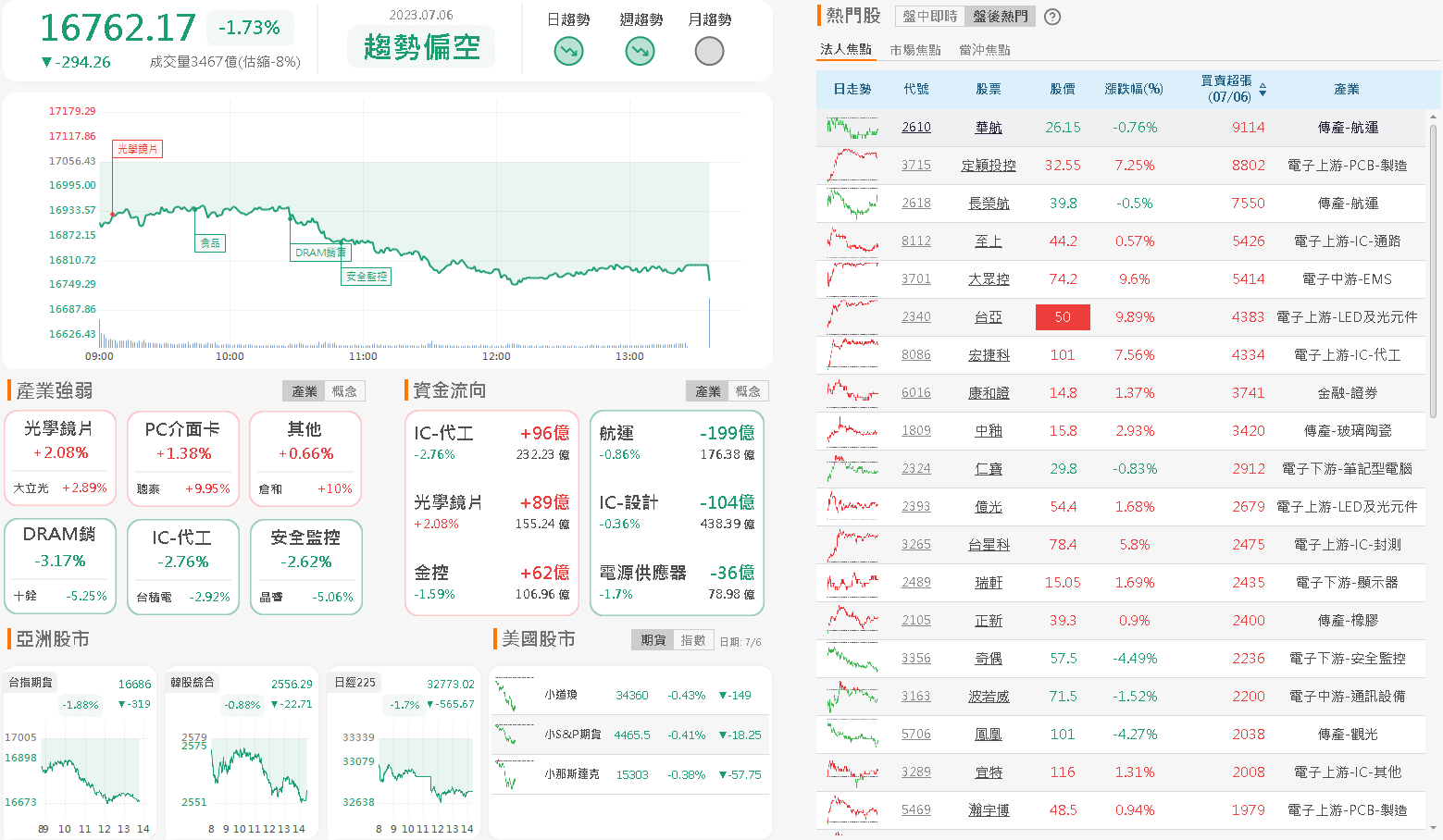Click 航運 outflow row in 資金流向
Image resolution: width=1443 pixels, height=840 pixels.
(x=677, y=442)
